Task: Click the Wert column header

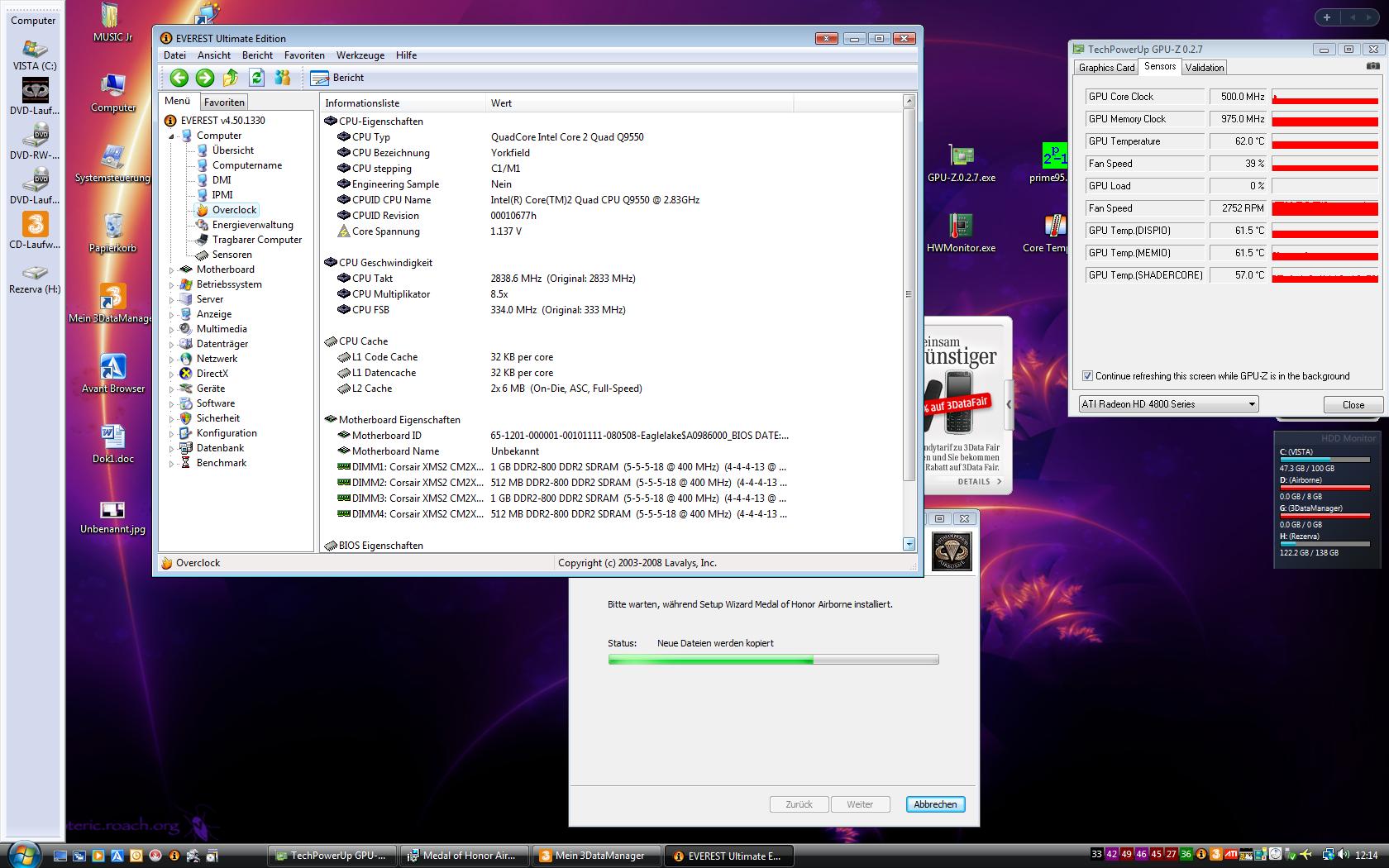Action: [639, 103]
